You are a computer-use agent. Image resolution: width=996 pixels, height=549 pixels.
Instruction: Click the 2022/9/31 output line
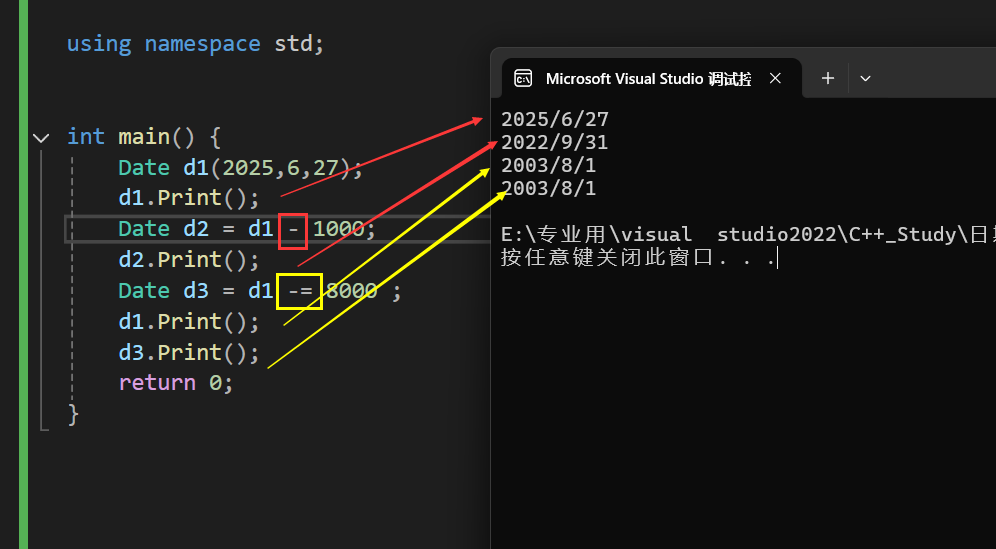pos(555,143)
